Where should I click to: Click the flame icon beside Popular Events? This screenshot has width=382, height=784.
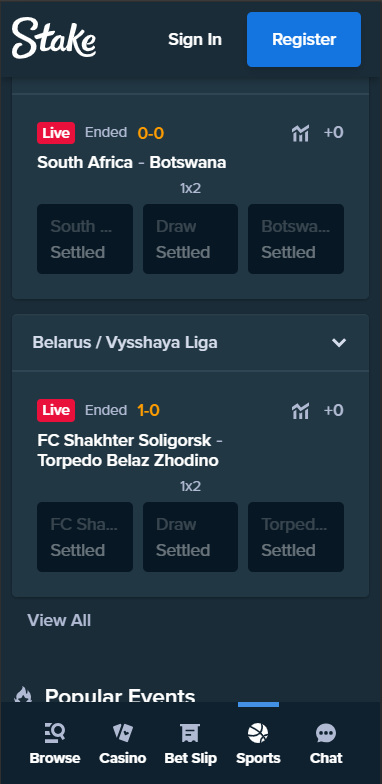[x=23, y=694]
